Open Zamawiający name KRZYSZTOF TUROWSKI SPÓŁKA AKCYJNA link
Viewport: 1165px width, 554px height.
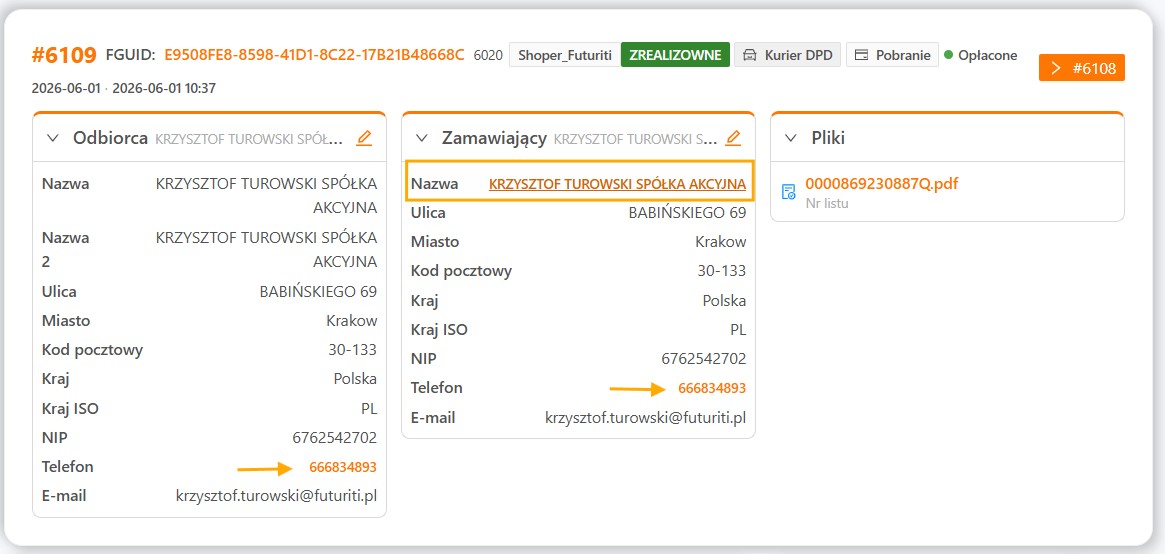pyautogui.click(x=617, y=184)
